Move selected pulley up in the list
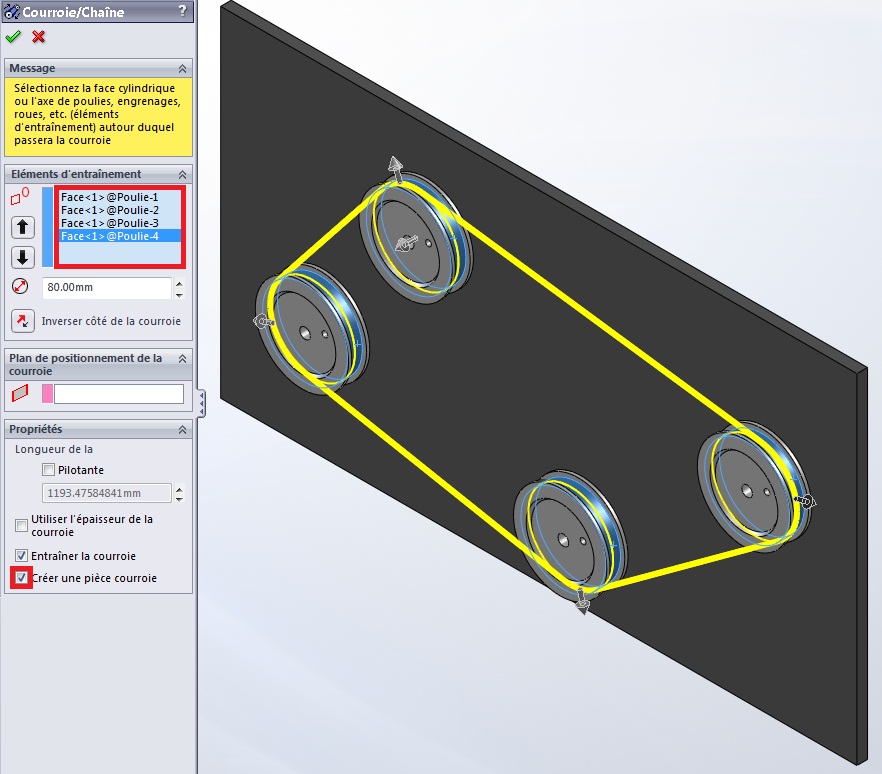Image resolution: width=882 pixels, height=774 pixels. coord(22,226)
